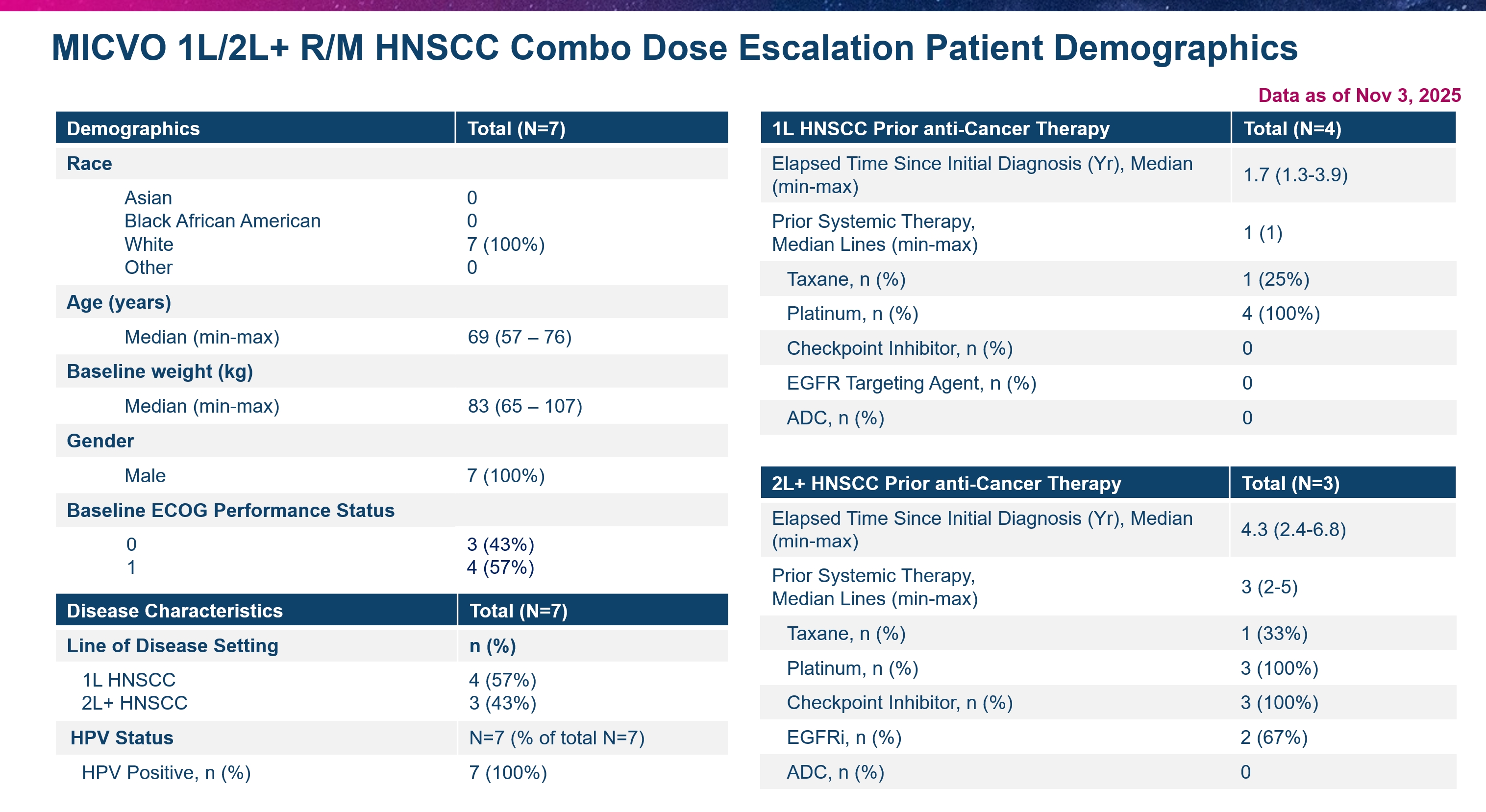
Task: Select the Disease Characteristics table header
Action: click(175, 611)
